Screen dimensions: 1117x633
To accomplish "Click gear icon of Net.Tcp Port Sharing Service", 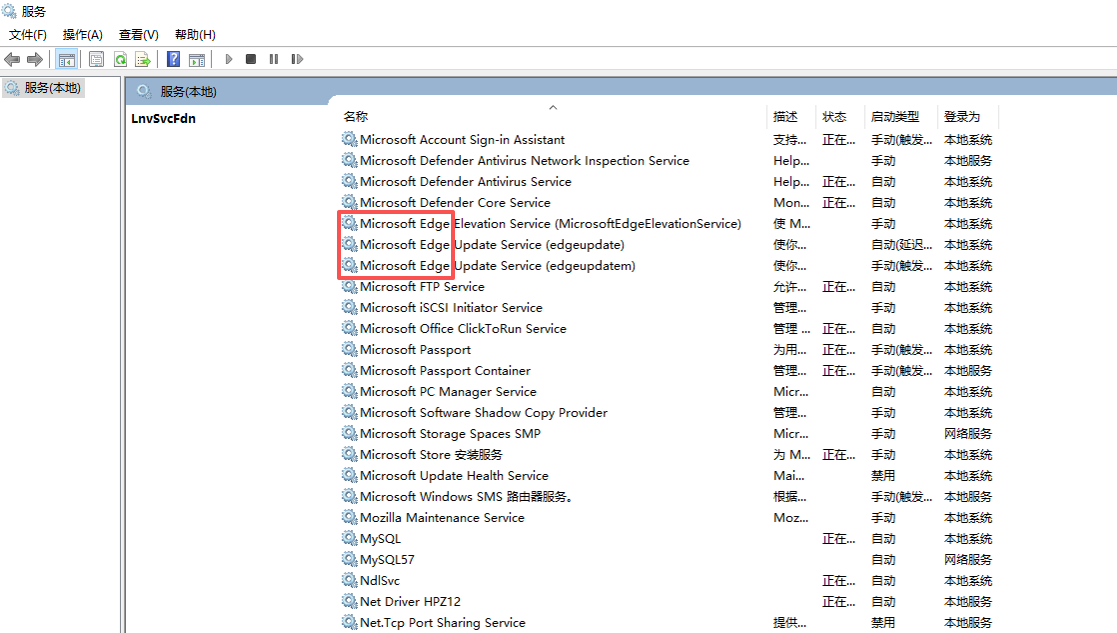I will pyautogui.click(x=349, y=622).
